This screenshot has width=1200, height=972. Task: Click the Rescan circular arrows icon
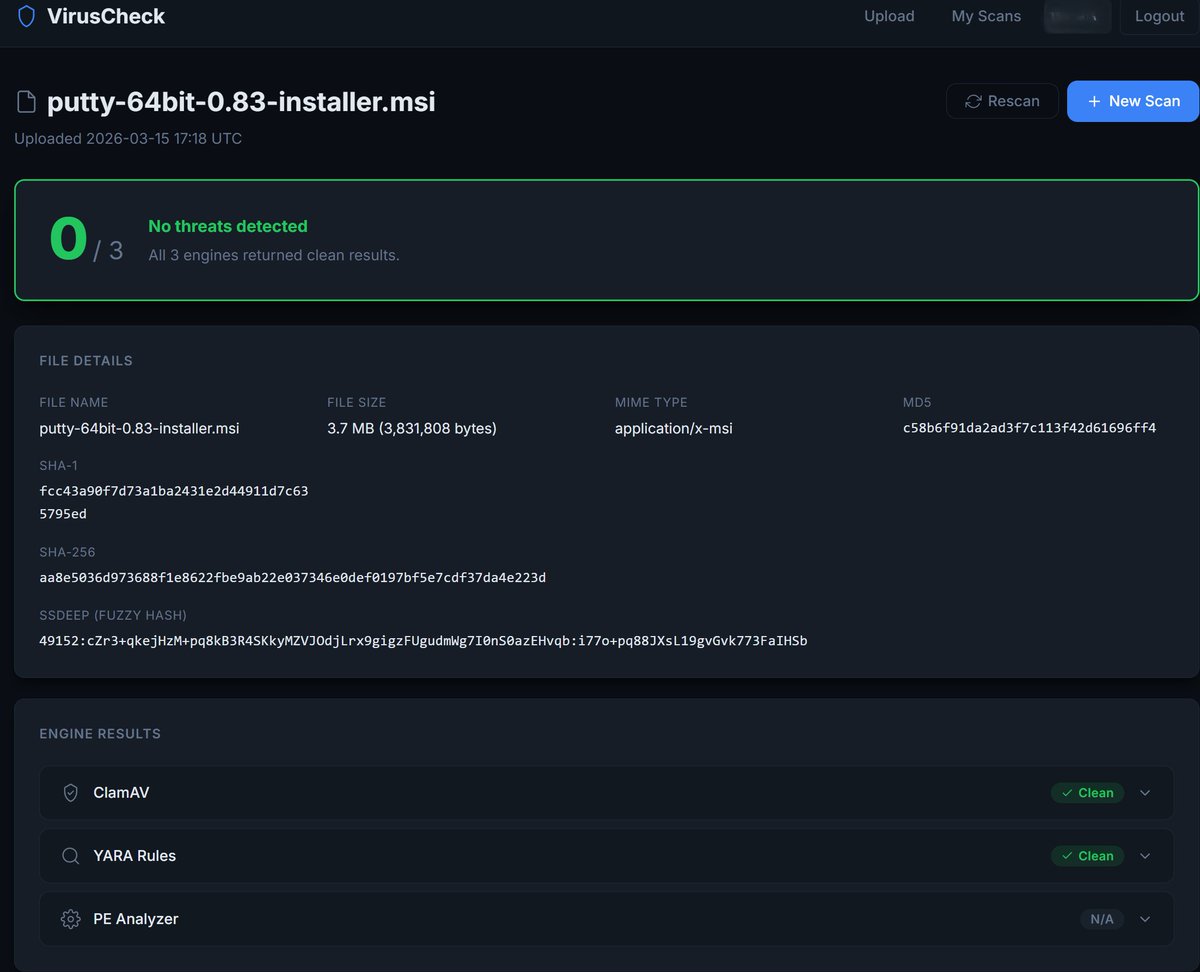click(x=972, y=101)
